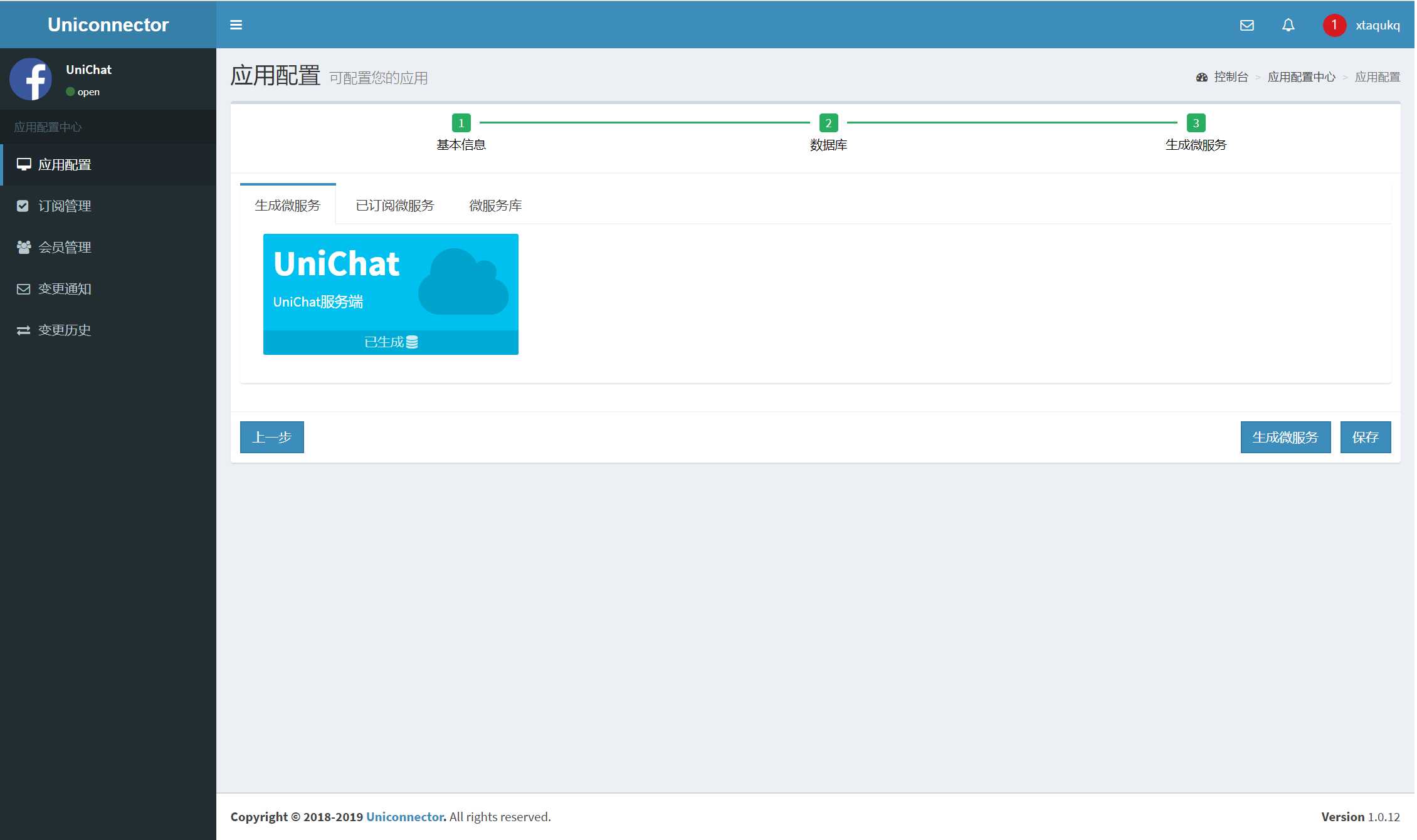The width and height of the screenshot is (1417, 840).
Task: Open 变更历史 in the sidebar
Action: 108,330
